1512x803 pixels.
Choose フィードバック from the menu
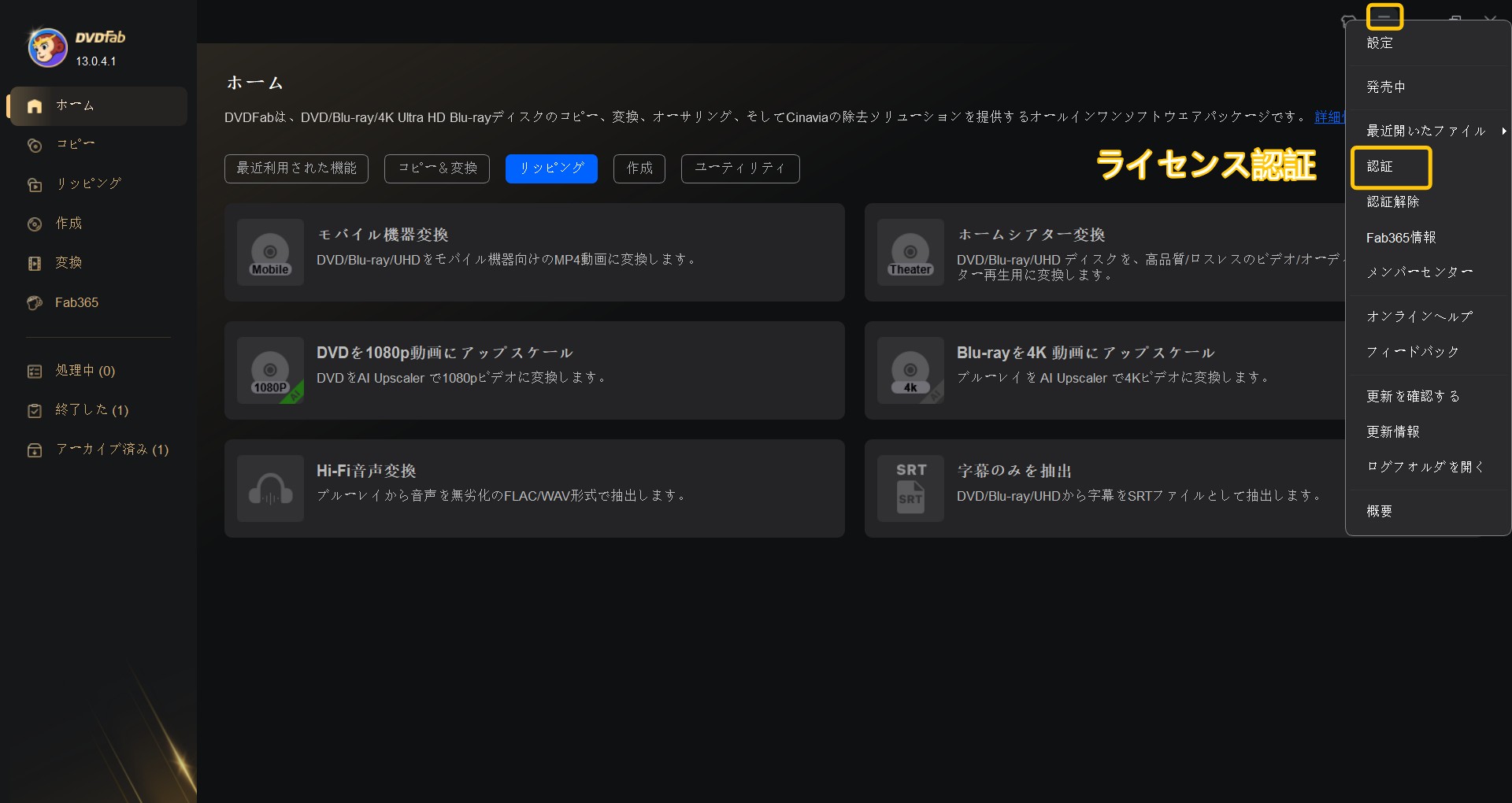tap(1428, 352)
